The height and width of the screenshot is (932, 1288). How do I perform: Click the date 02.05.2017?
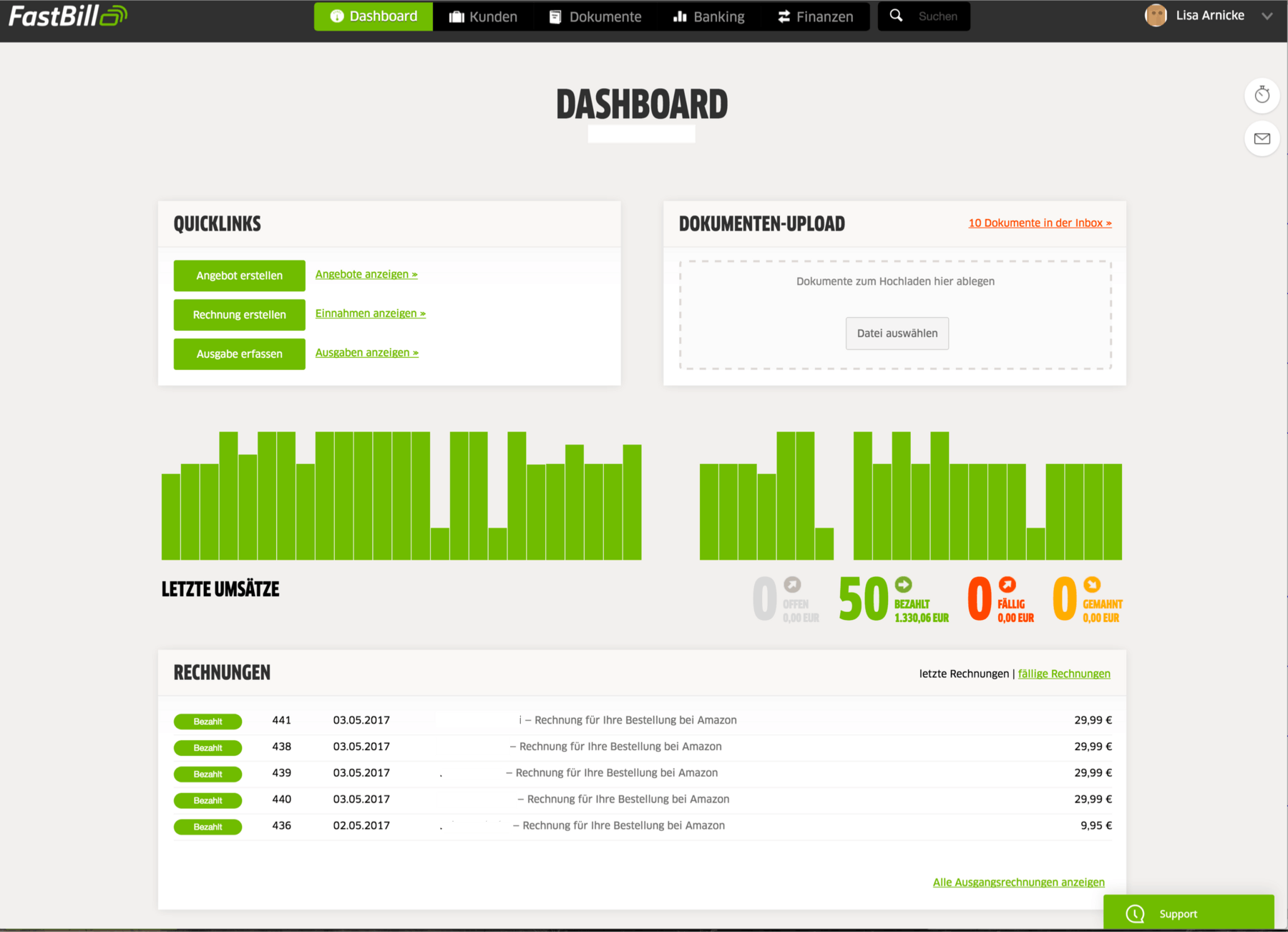[x=361, y=825]
